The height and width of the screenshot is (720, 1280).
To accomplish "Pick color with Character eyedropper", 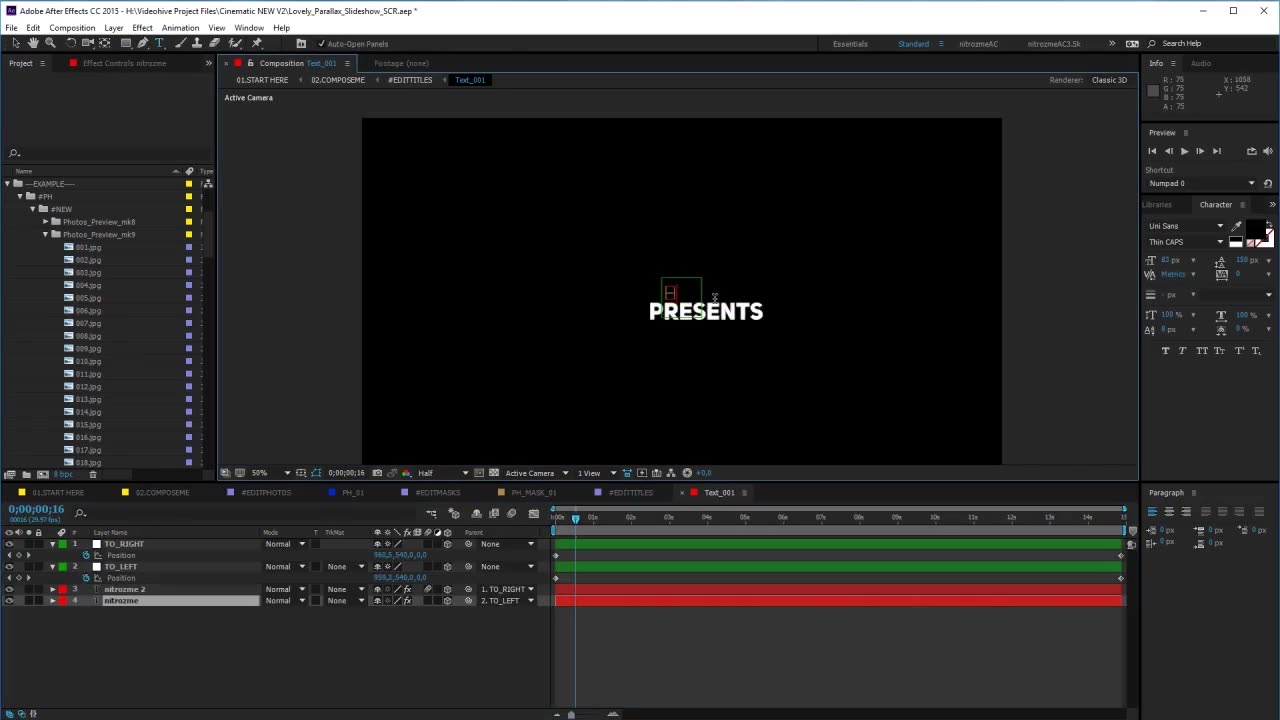I will click(x=1237, y=226).
